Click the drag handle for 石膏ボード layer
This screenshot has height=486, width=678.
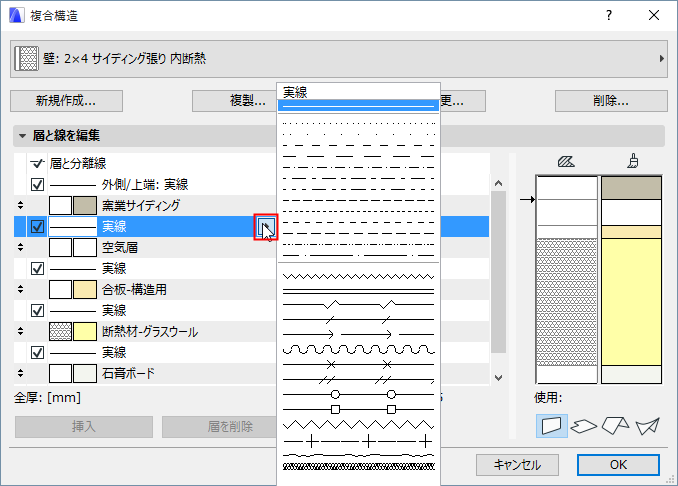20,373
